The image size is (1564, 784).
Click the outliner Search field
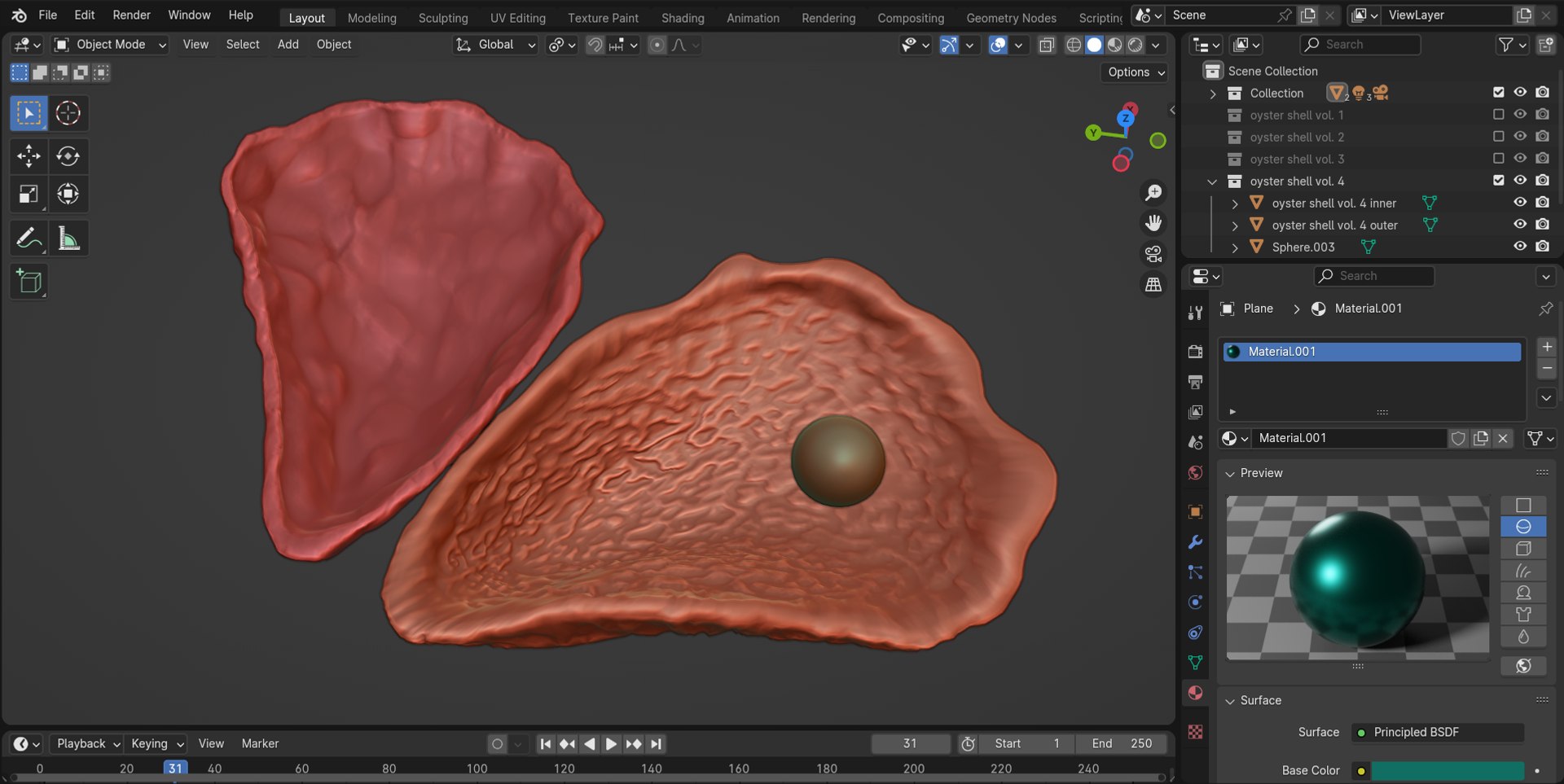point(1360,45)
